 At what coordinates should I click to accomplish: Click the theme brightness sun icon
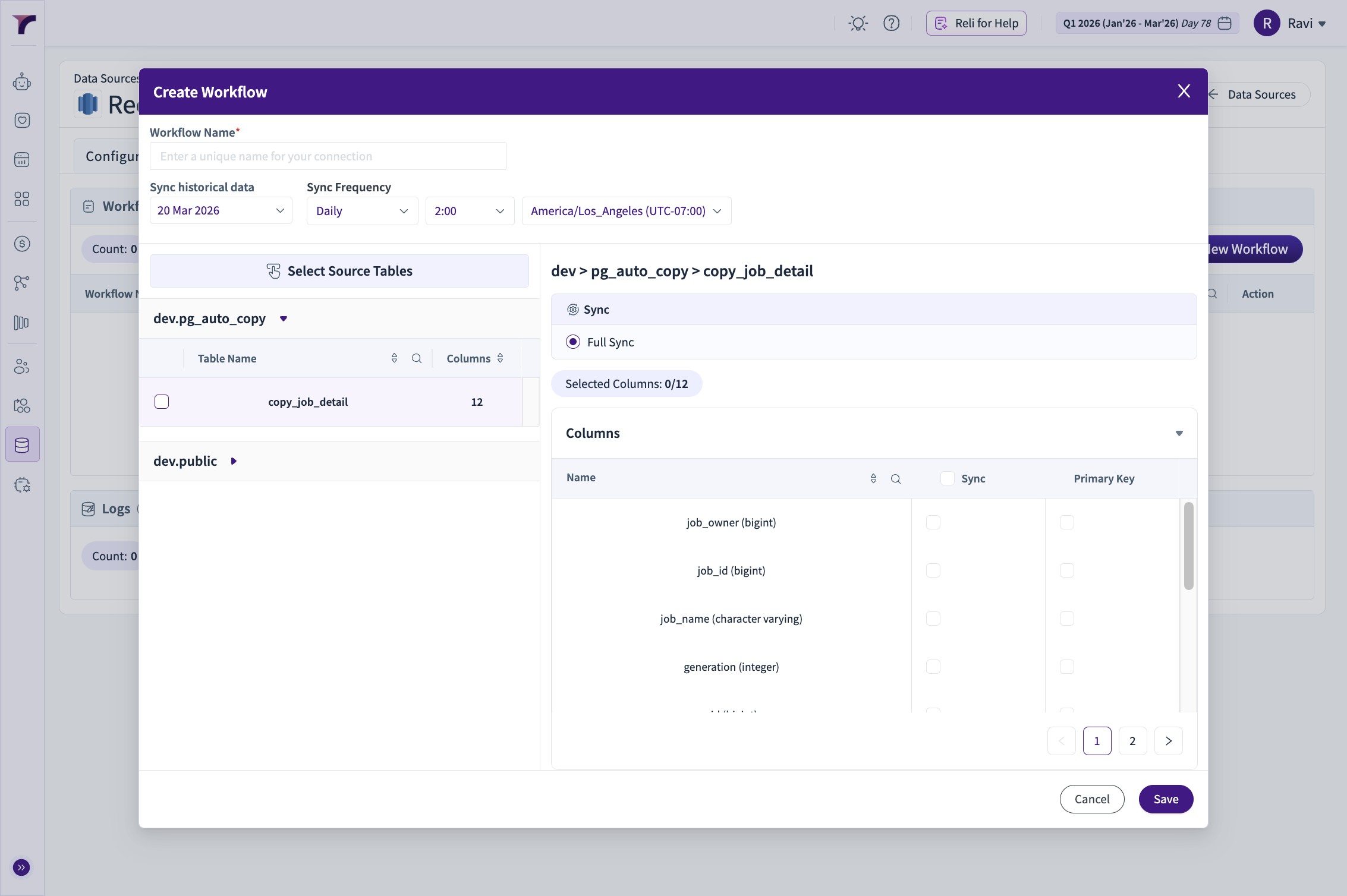click(858, 24)
